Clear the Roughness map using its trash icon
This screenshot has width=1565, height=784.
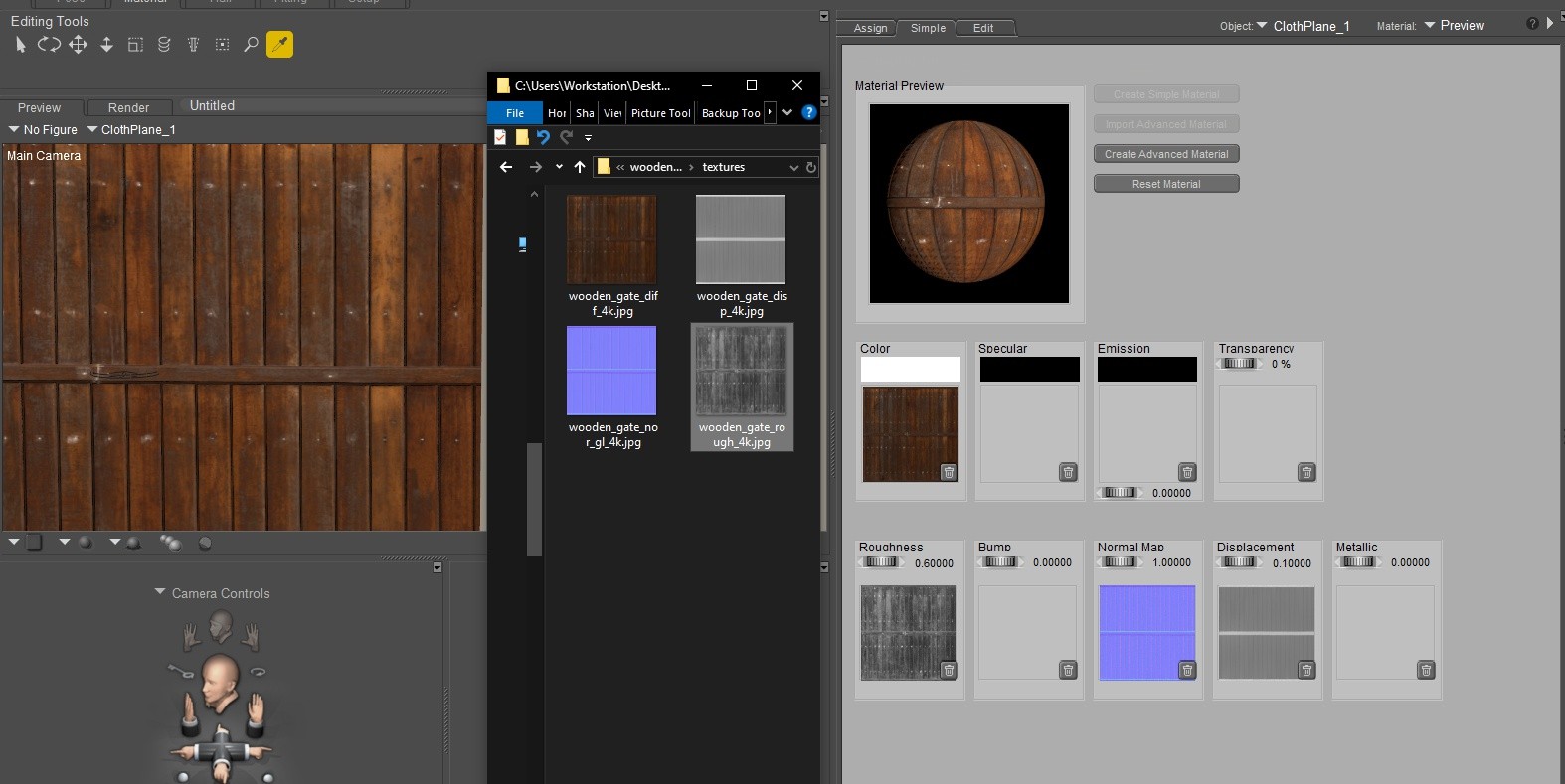[949, 671]
